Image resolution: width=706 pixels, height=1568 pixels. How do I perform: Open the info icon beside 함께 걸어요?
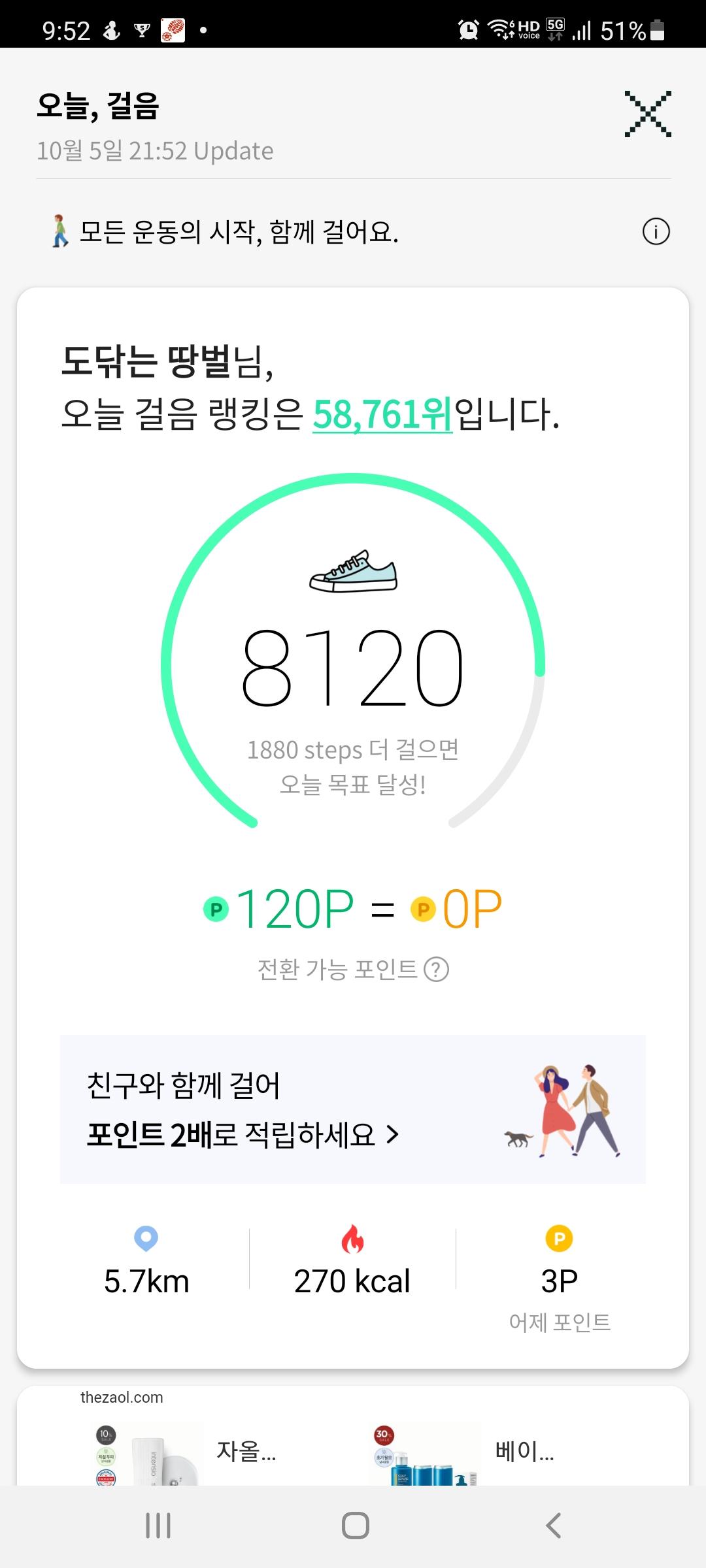pyautogui.click(x=656, y=232)
